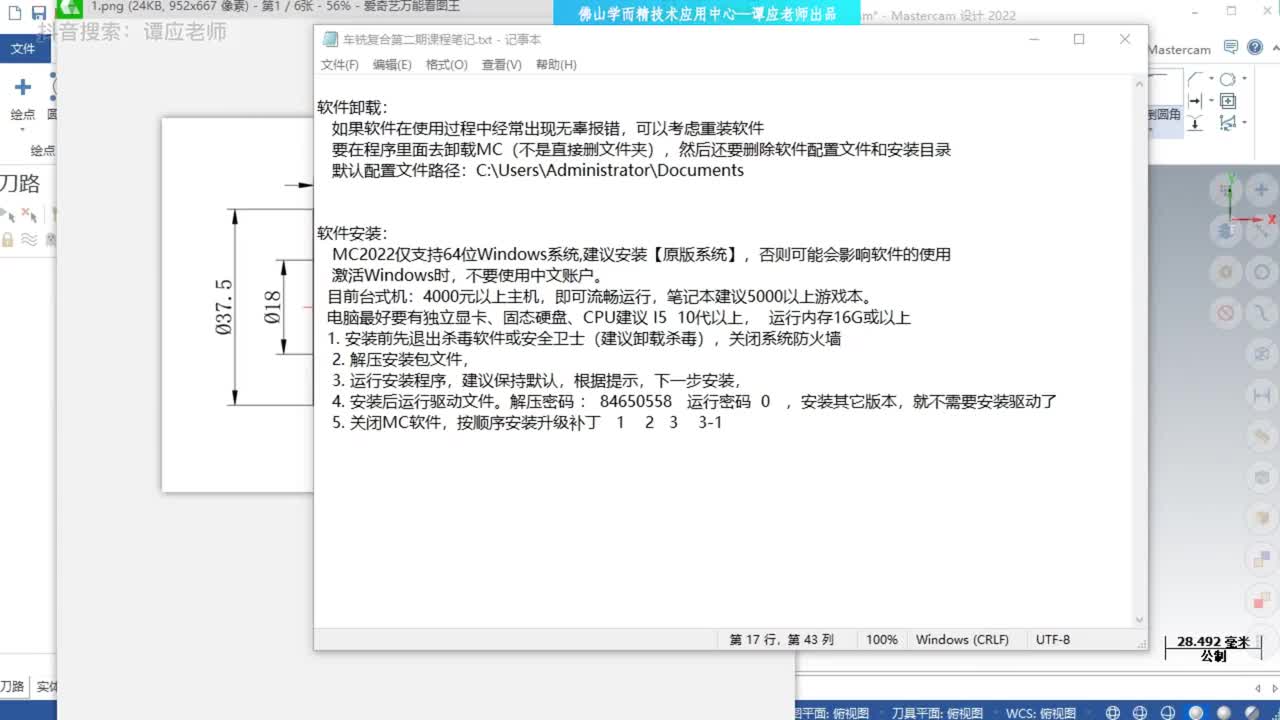Click first shaded sphere icon in status bar
This screenshot has width=1280, height=720.
click(1195, 713)
